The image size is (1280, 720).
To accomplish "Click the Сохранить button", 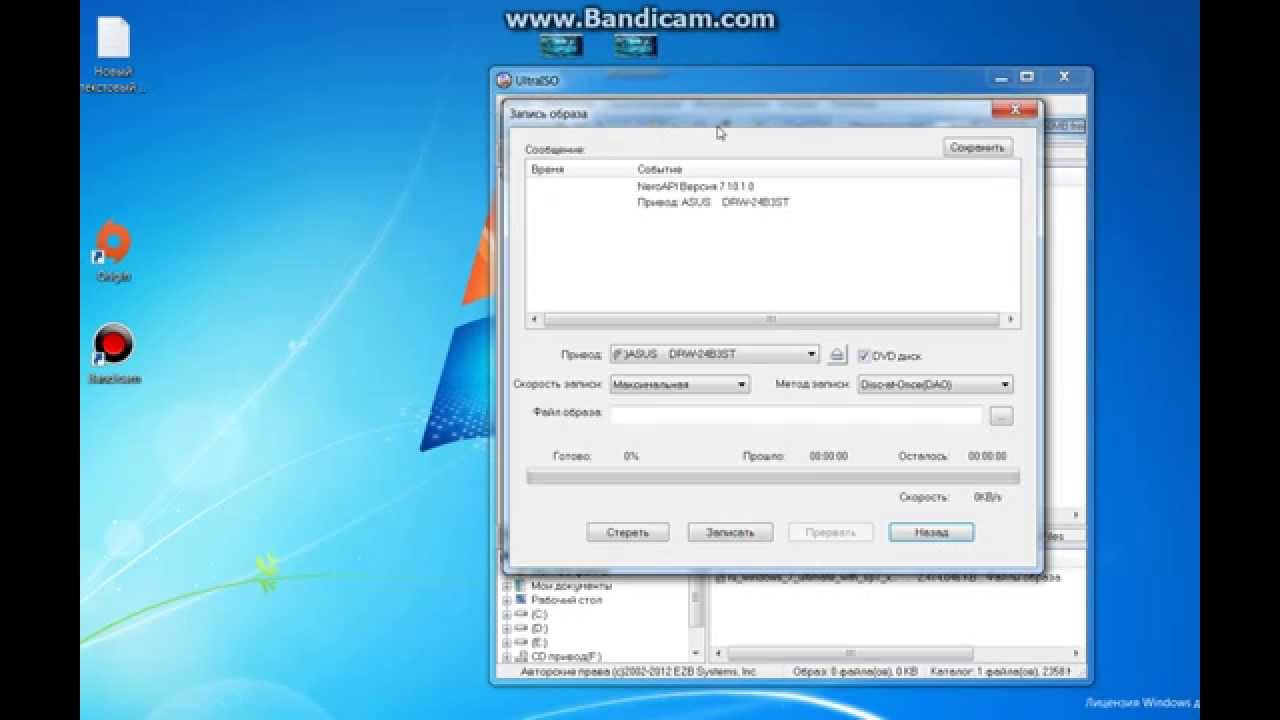I will coord(977,147).
